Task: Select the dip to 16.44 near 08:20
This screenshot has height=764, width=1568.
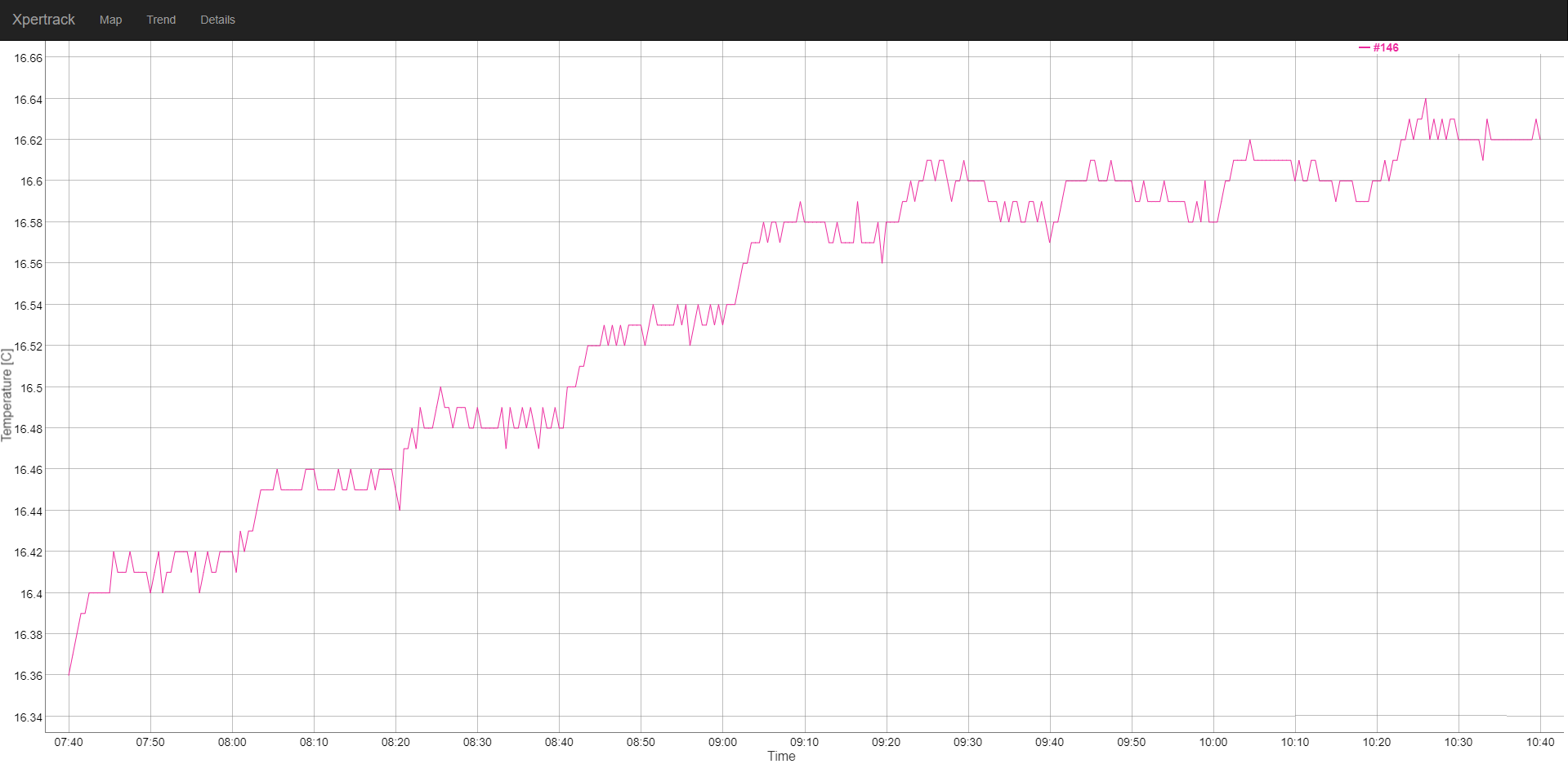Action: [400, 510]
